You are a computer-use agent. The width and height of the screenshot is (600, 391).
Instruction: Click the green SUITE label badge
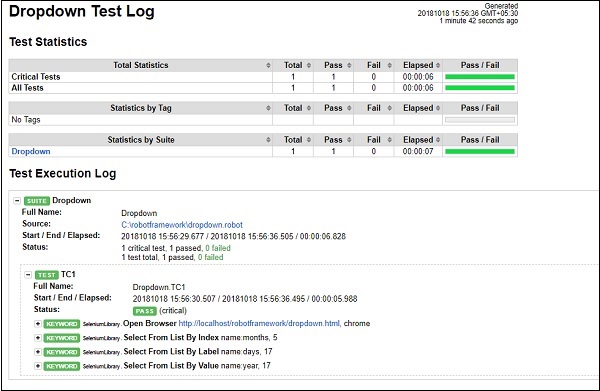[x=37, y=201]
